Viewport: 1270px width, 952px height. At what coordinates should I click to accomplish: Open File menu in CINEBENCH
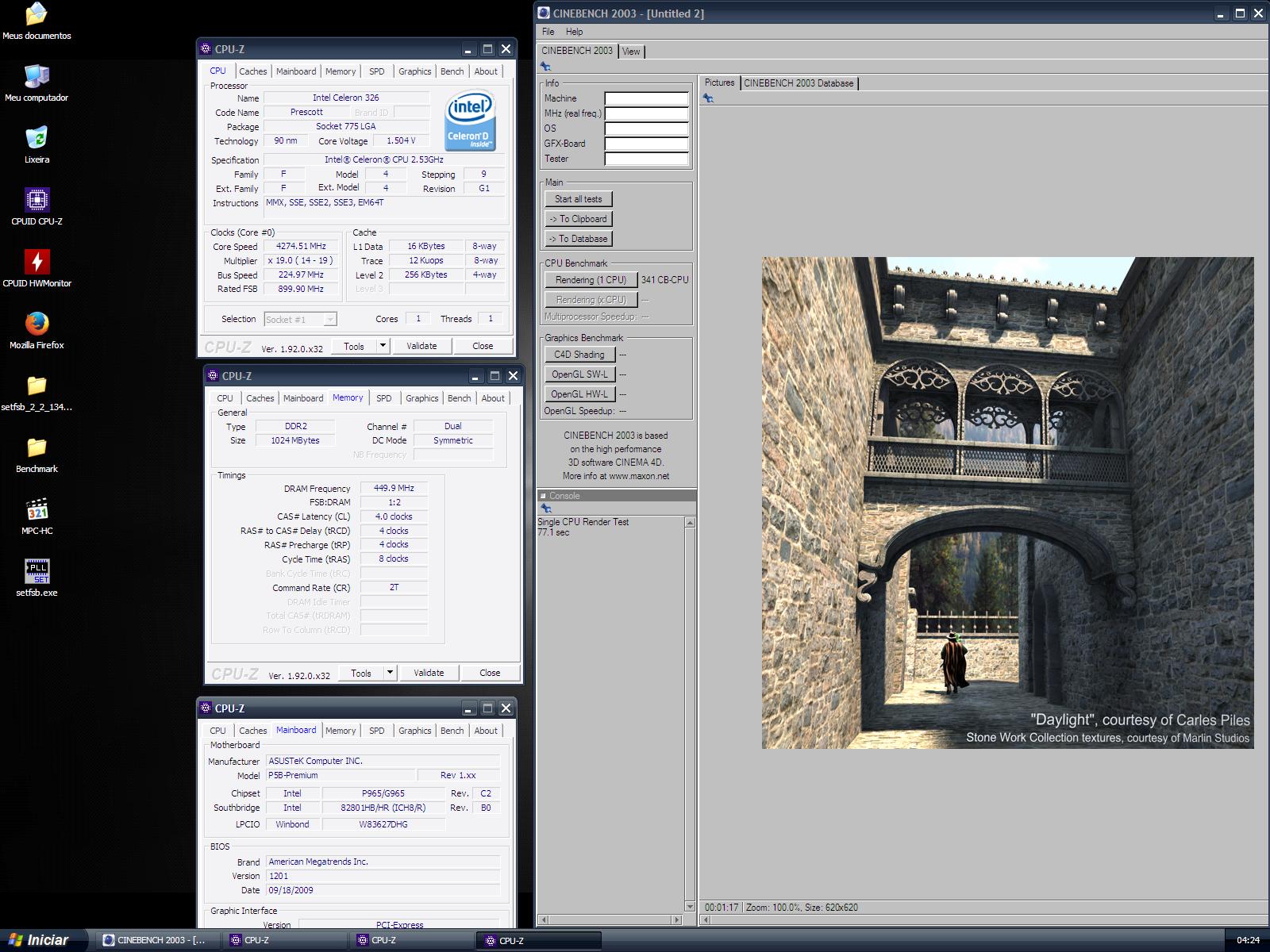(x=548, y=32)
